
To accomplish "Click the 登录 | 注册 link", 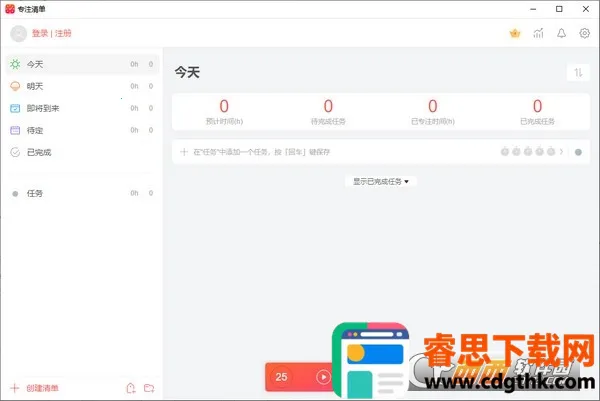I will click(52, 33).
